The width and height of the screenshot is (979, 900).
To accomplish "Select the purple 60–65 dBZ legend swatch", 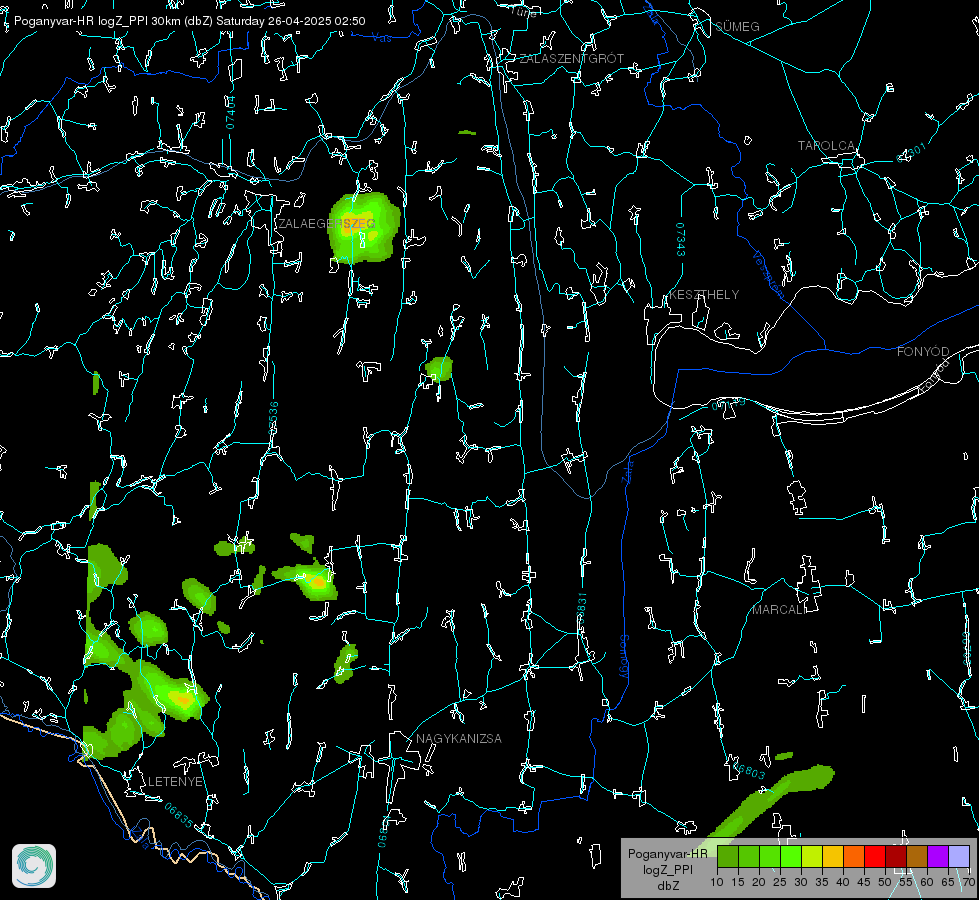I will pyautogui.click(x=937, y=856).
